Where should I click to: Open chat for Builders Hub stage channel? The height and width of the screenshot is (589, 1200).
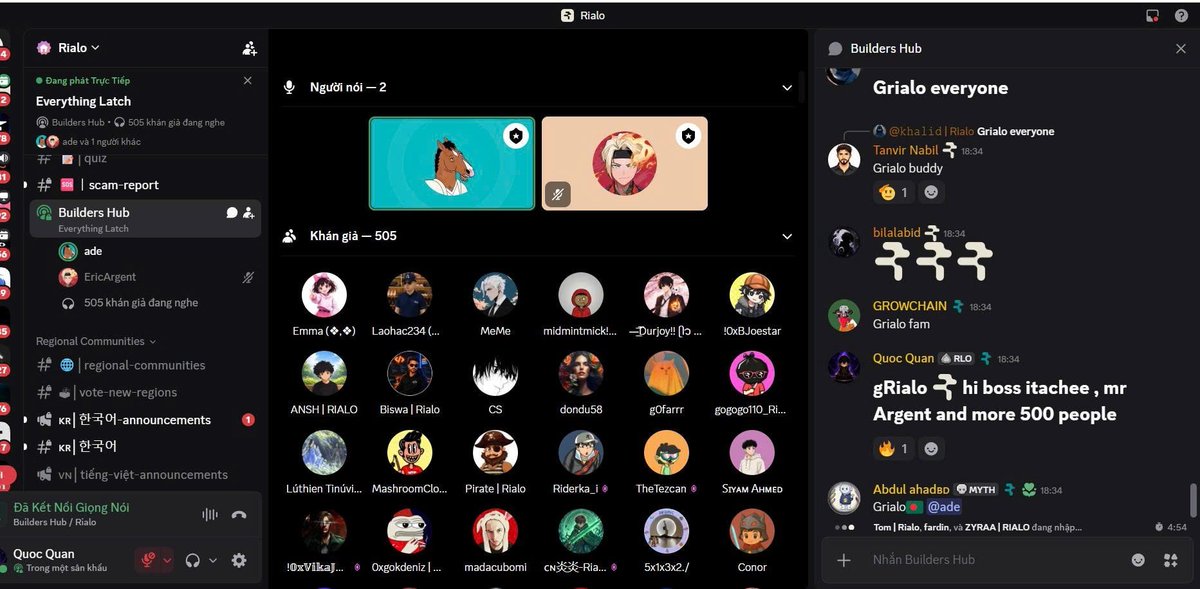click(232, 212)
